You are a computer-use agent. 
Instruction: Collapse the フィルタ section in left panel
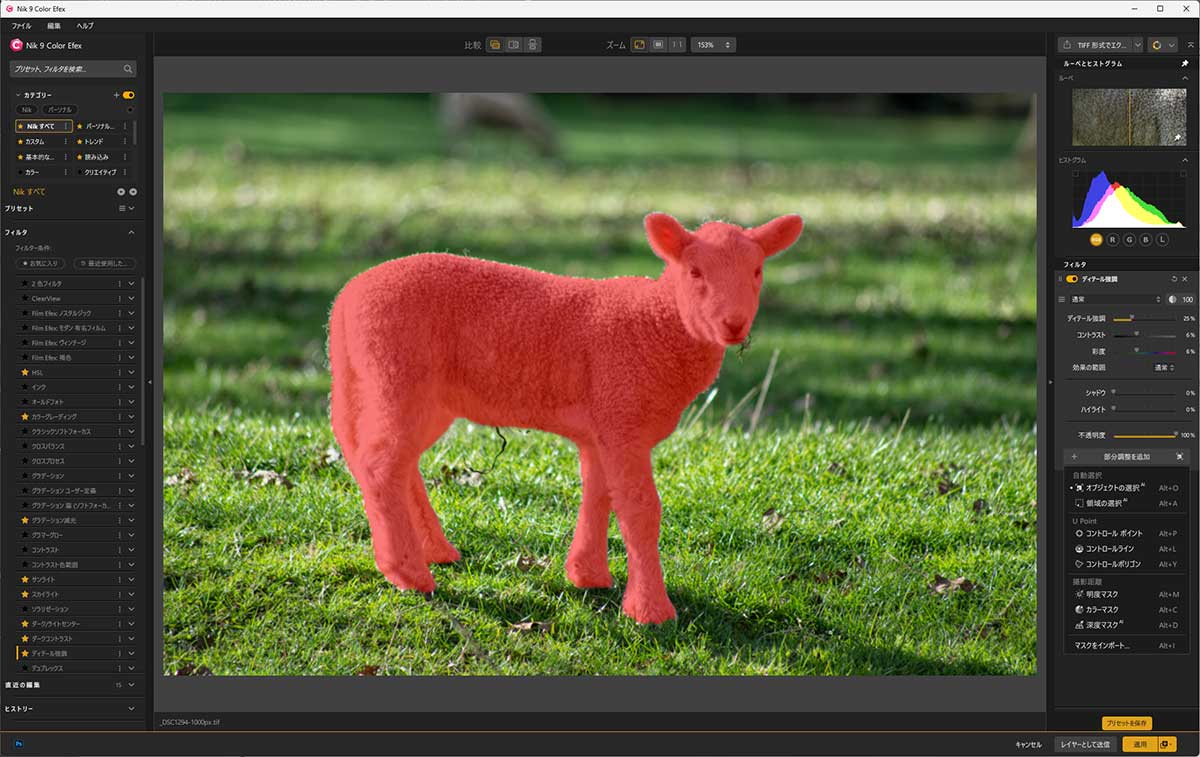[x=131, y=232]
